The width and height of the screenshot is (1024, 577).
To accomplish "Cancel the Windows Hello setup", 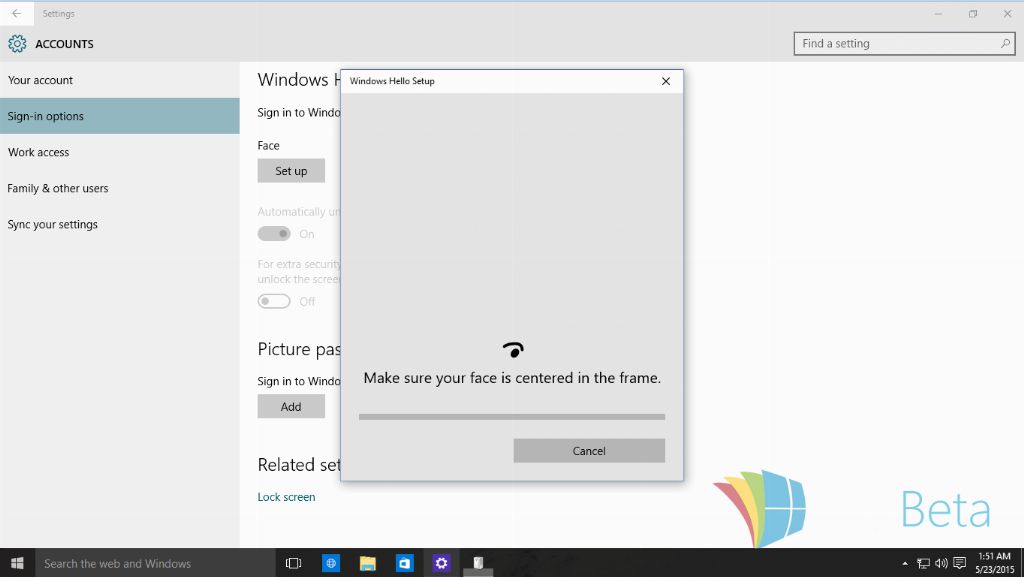I will pos(589,451).
